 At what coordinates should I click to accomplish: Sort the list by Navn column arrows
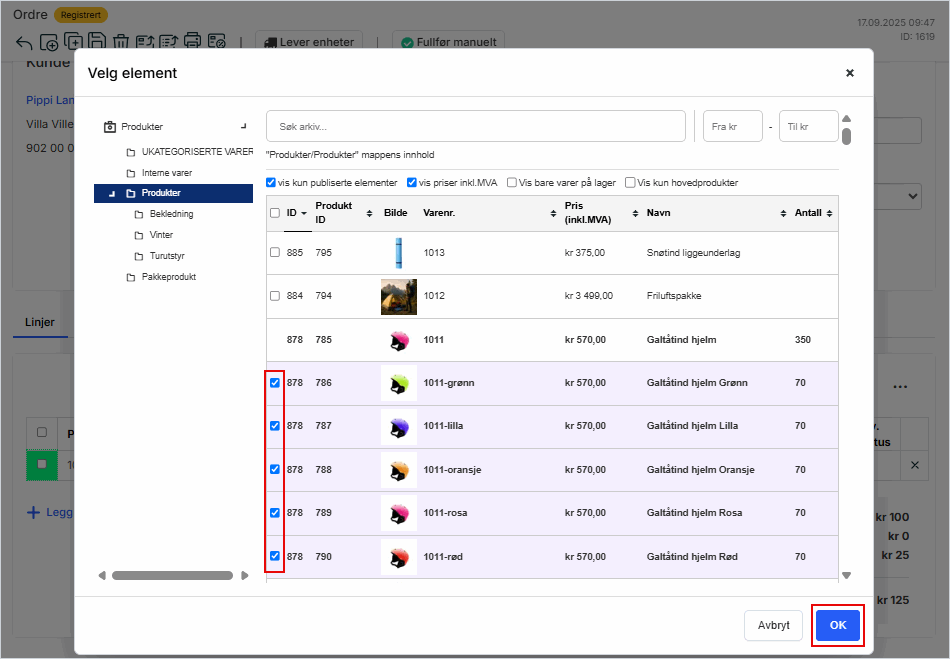click(x=783, y=213)
